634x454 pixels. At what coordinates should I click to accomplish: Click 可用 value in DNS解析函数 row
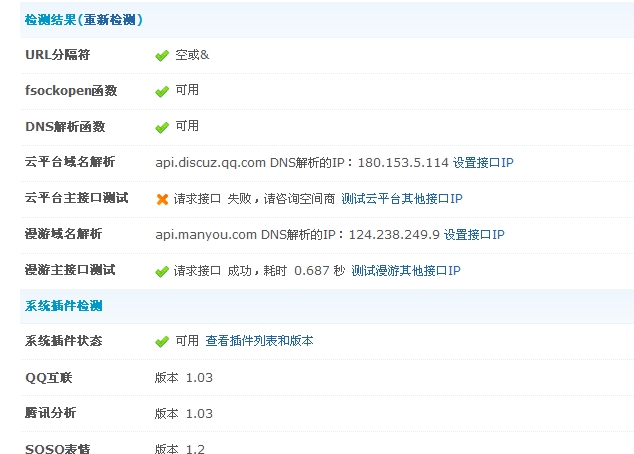pyautogui.click(x=187, y=126)
